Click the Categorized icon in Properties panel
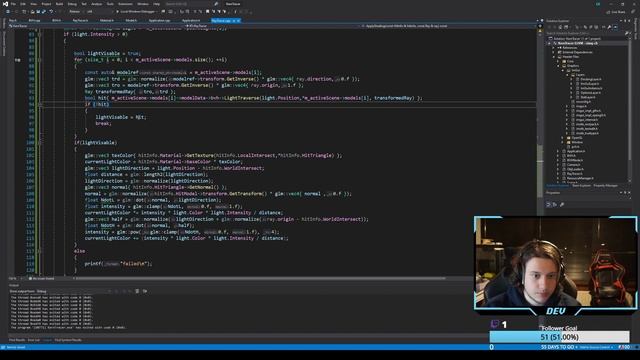 (x=548, y=204)
